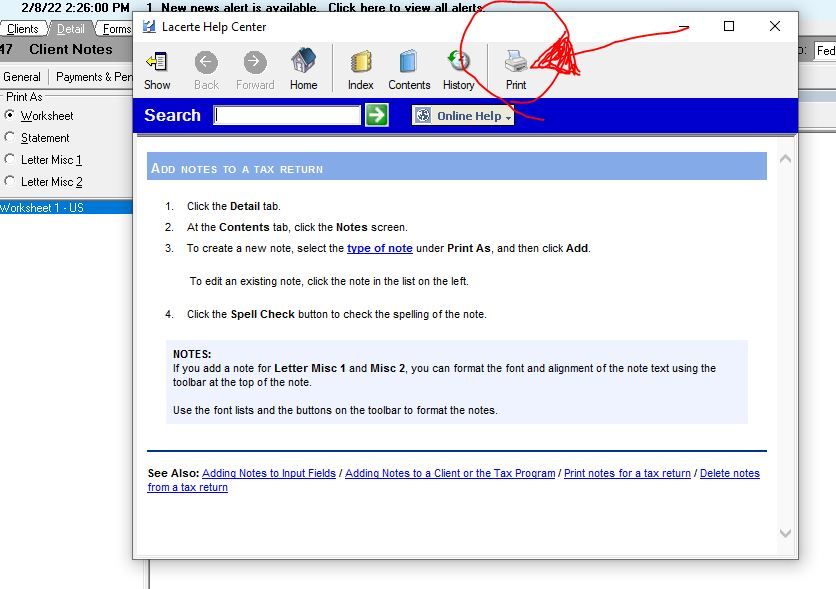
Task: Click the Print printer icon
Action: [516, 63]
